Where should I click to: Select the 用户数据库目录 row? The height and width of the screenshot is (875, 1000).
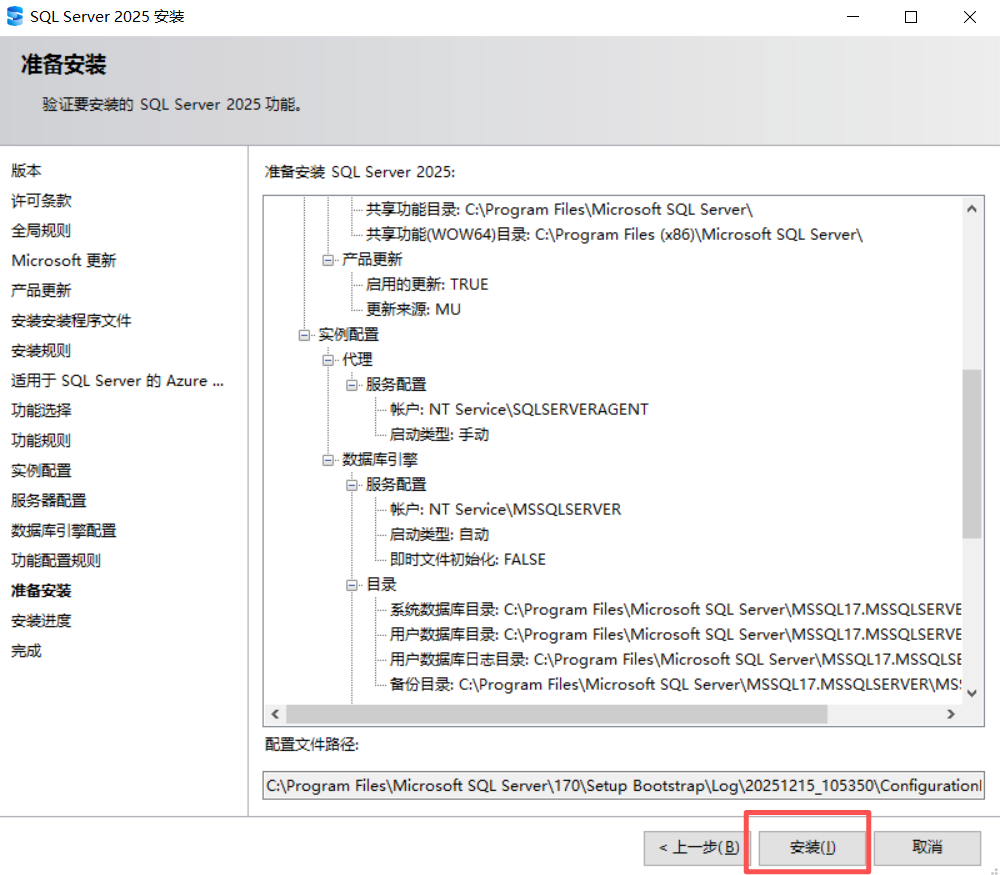coord(675,635)
